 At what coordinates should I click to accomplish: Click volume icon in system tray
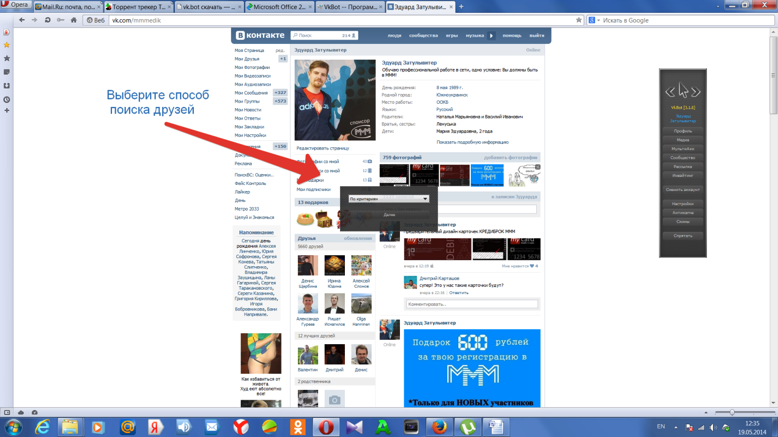click(713, 427)
